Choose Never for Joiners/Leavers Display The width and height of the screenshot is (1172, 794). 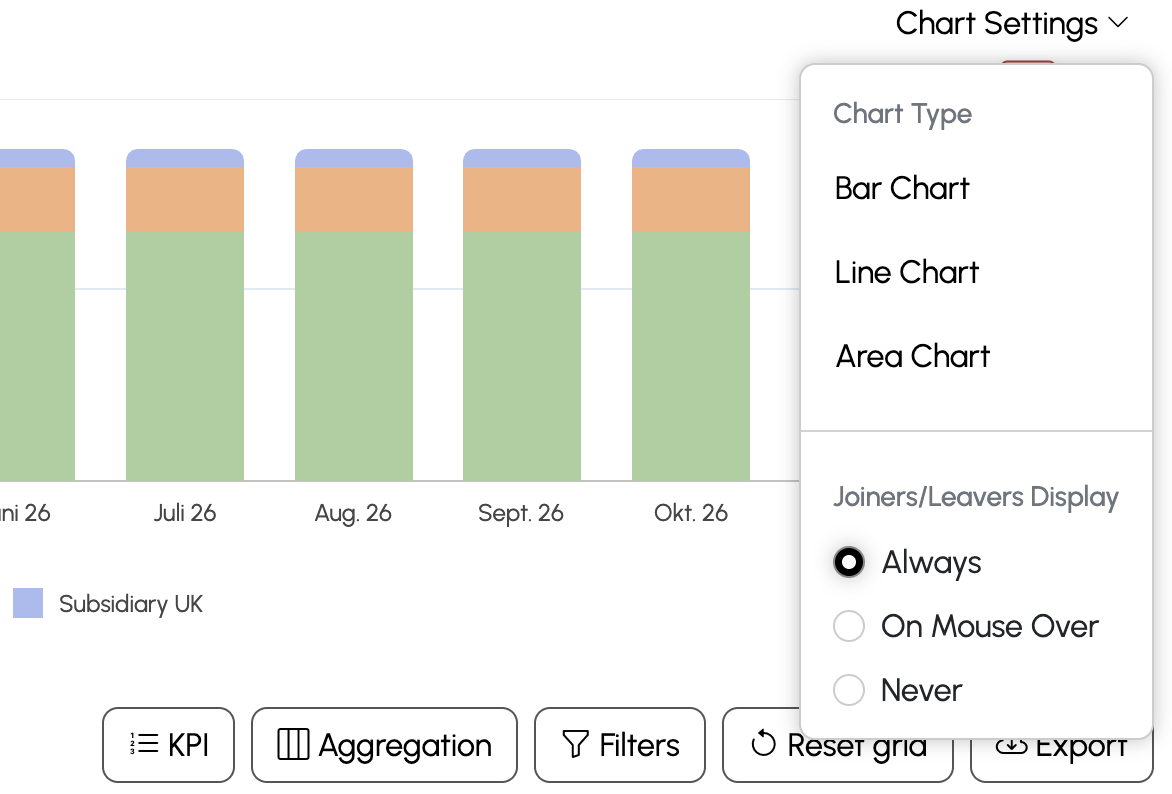pos(849,690)
